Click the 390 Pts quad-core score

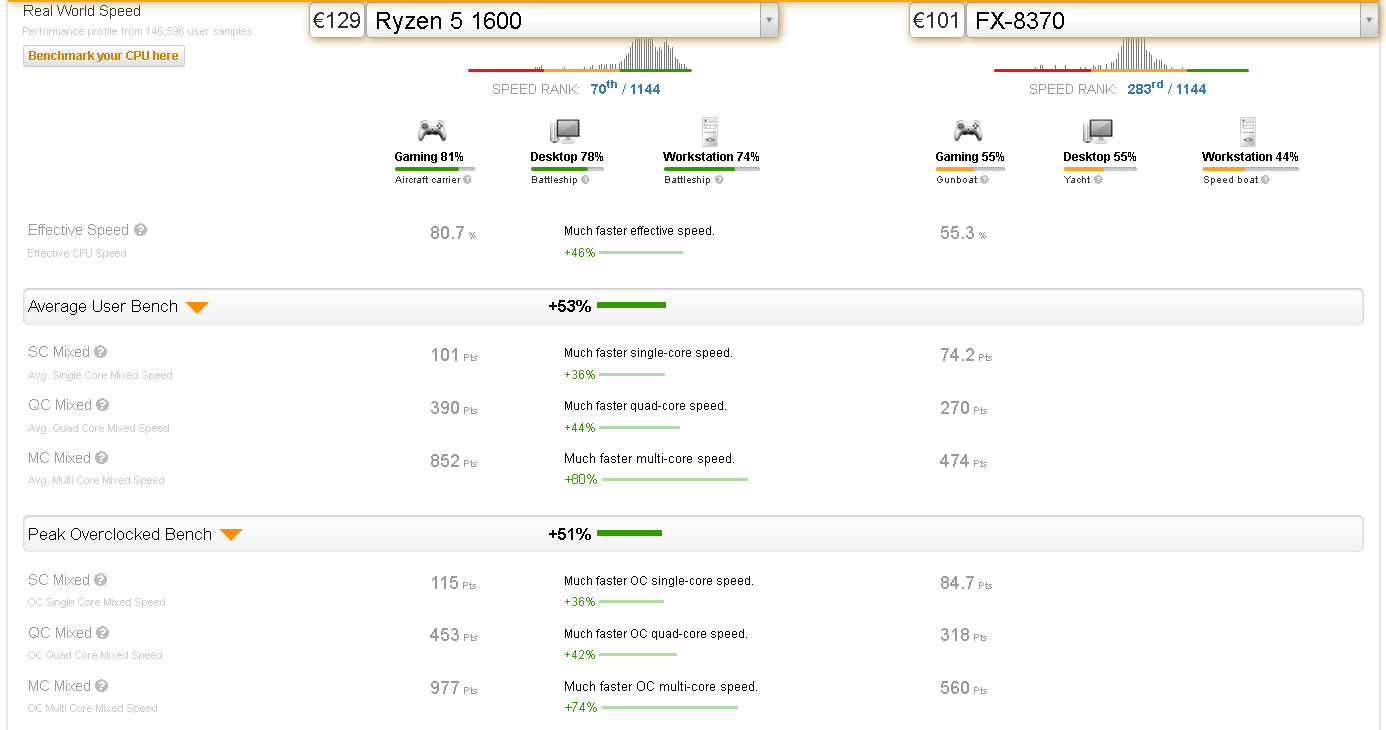454,408
